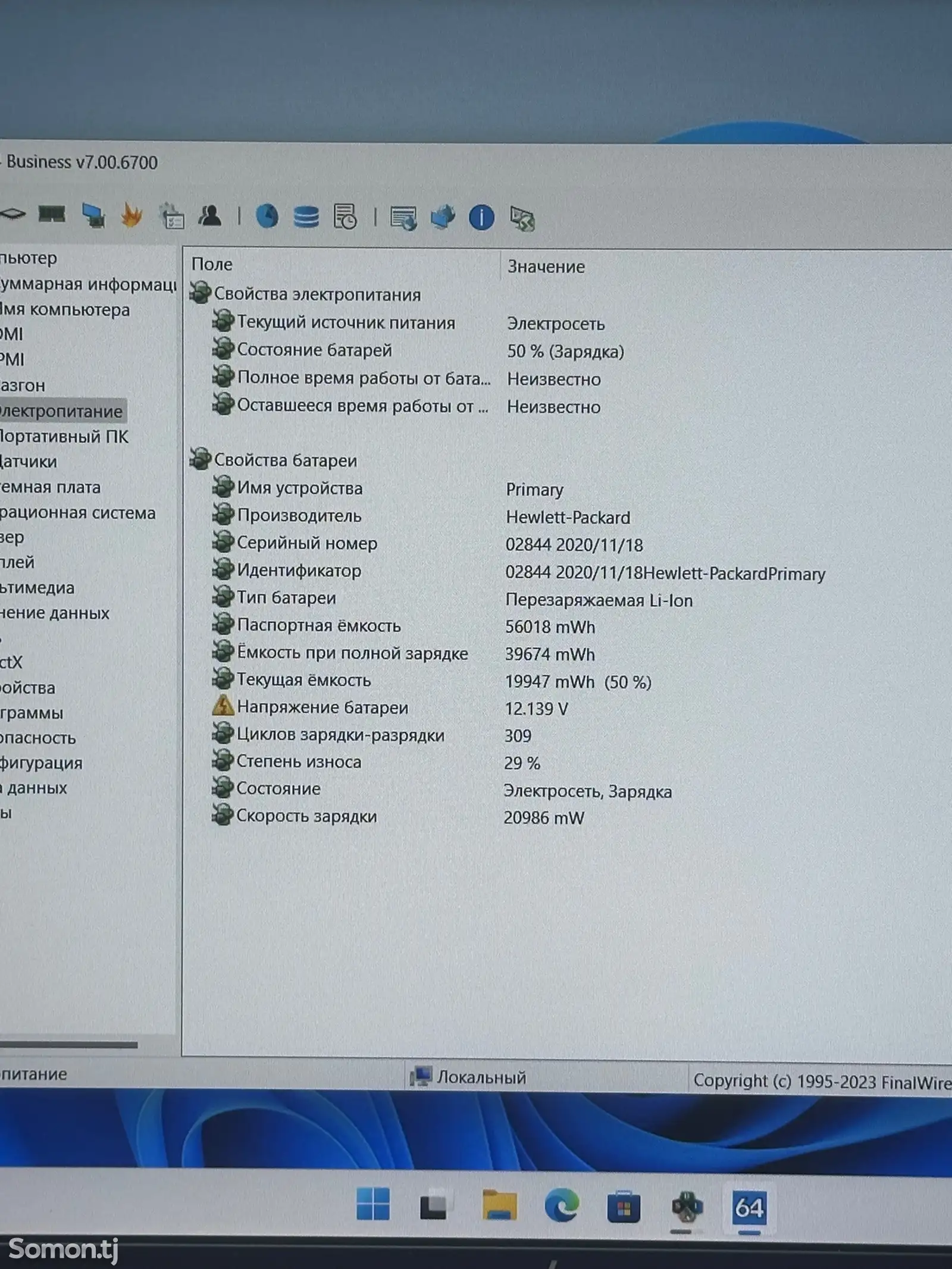
Task: Open Microsoft Store from the taskbar
Action: coord(624,1207)
